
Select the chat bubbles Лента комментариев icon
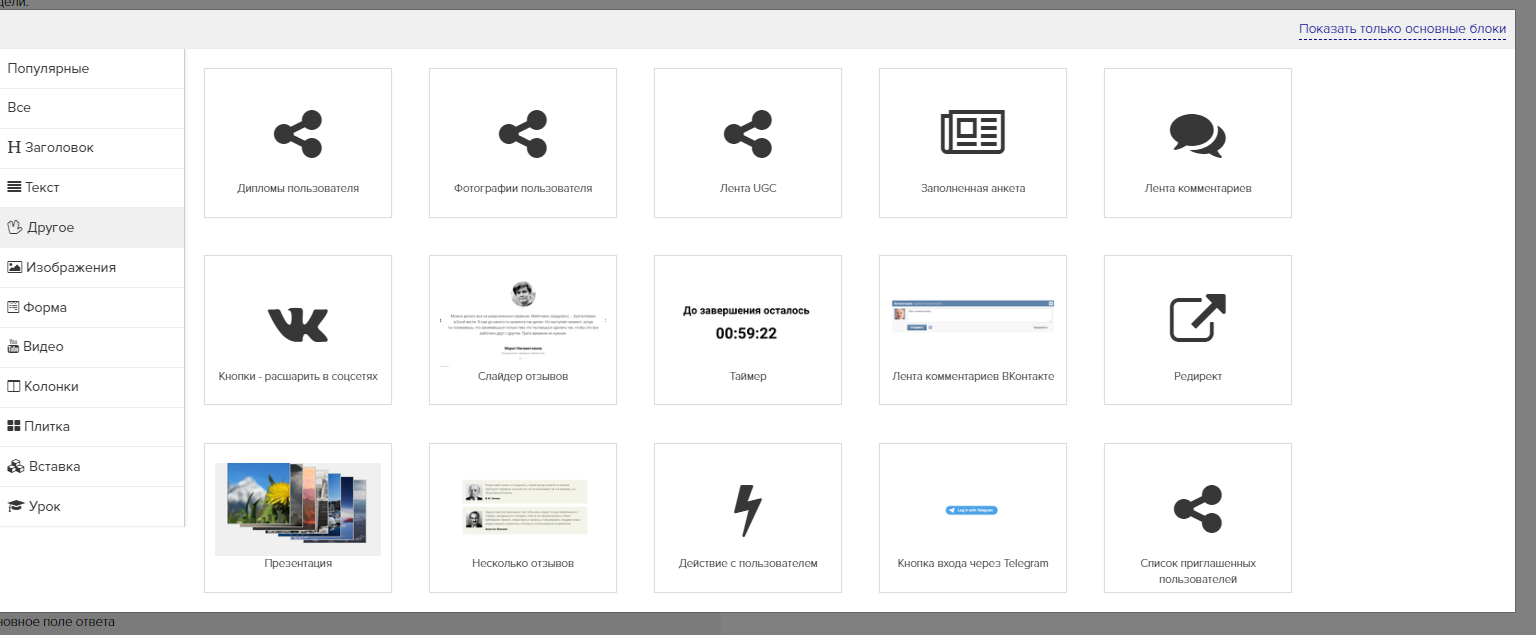click(1197, 134)
